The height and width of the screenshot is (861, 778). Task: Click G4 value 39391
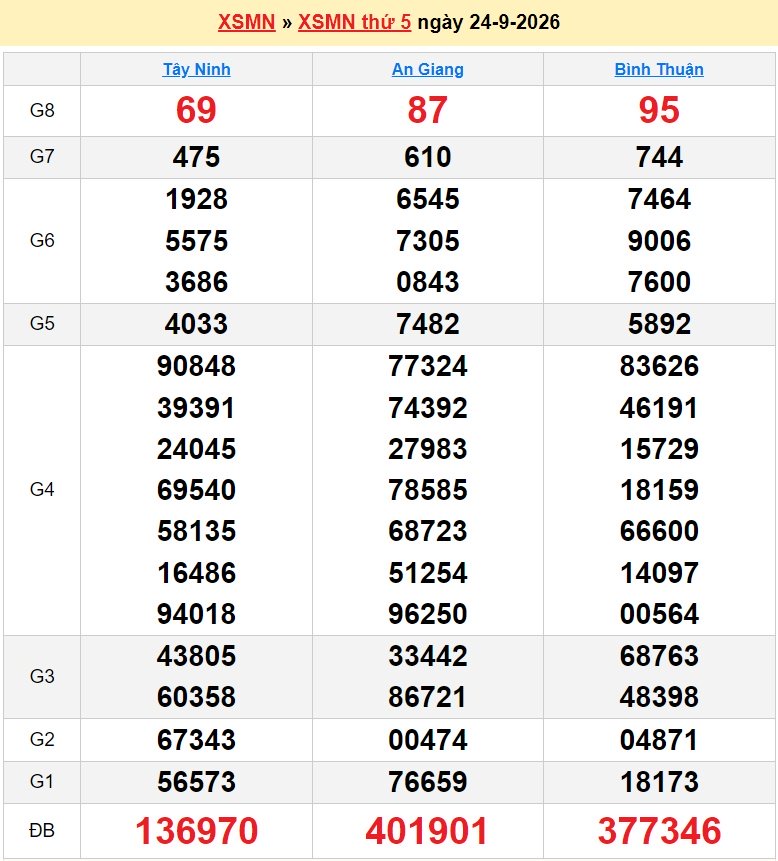click(197, 408)
